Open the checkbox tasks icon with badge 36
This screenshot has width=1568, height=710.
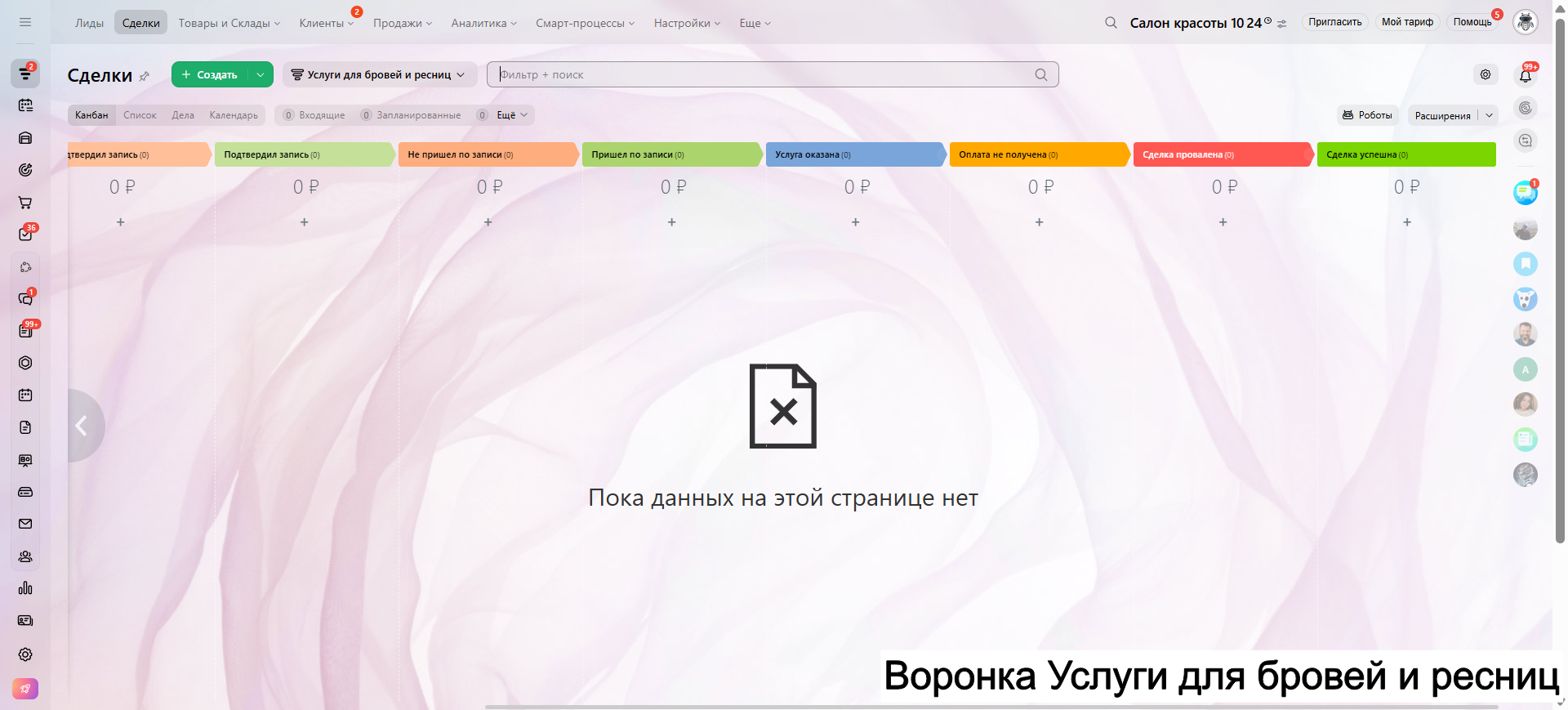pos(25,234)
